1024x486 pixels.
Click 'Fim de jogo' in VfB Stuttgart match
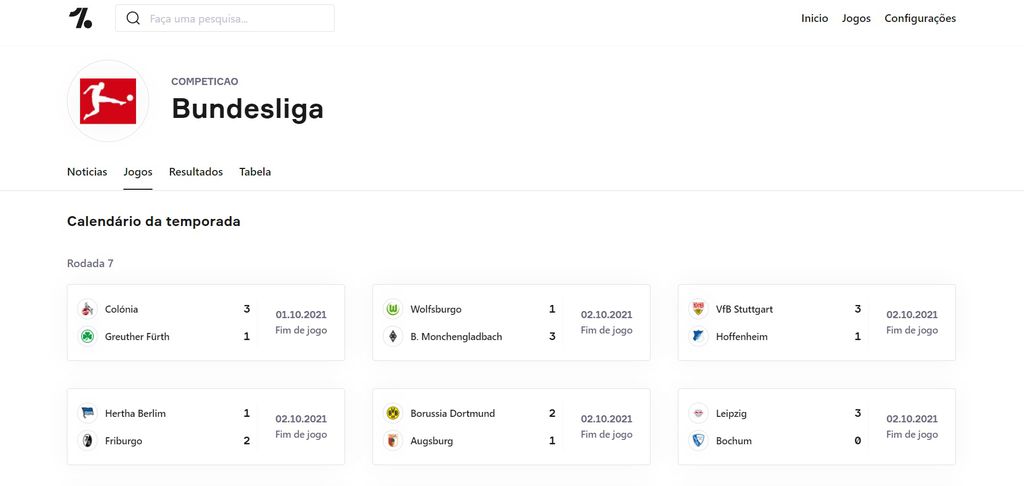coord(912,331)
